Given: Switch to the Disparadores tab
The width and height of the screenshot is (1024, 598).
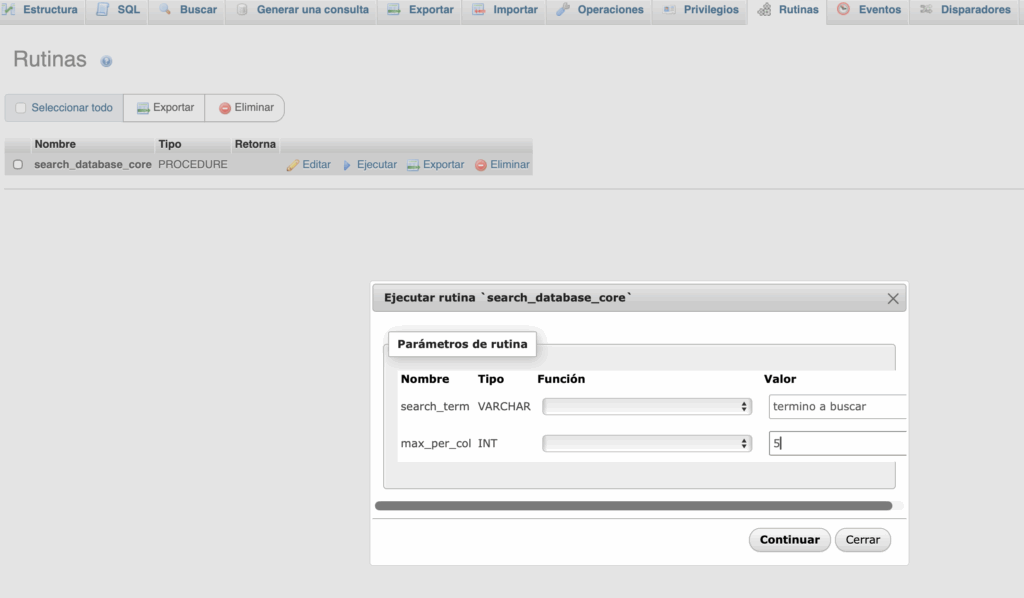Looking at the screenshot, I should coord(966,10).
